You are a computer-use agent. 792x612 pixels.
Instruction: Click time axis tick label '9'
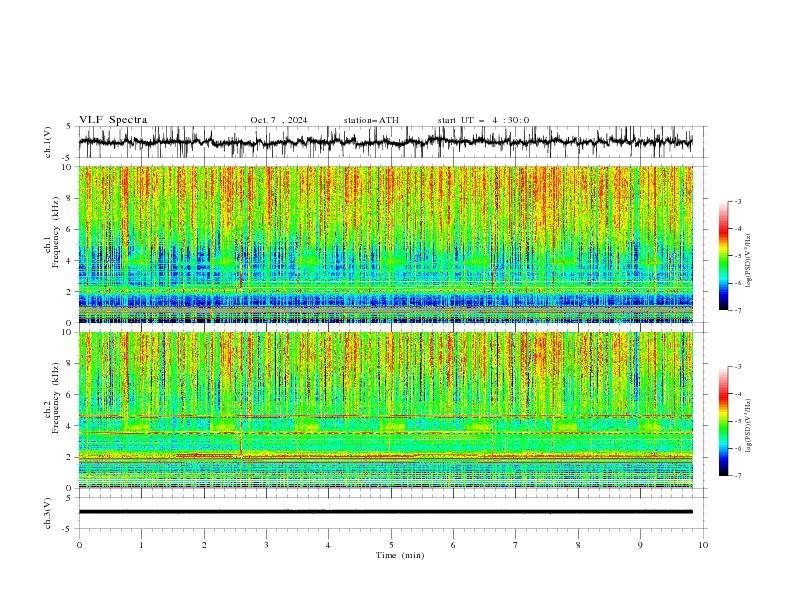640,545
